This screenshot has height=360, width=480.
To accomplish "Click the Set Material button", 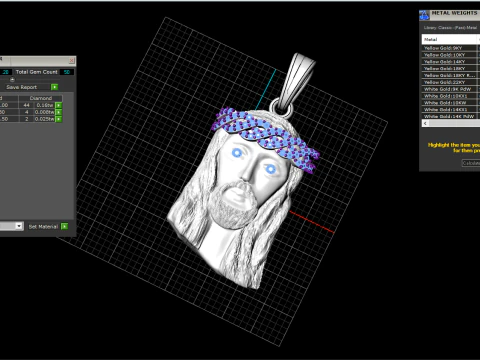I will click(x=43, y=227).
